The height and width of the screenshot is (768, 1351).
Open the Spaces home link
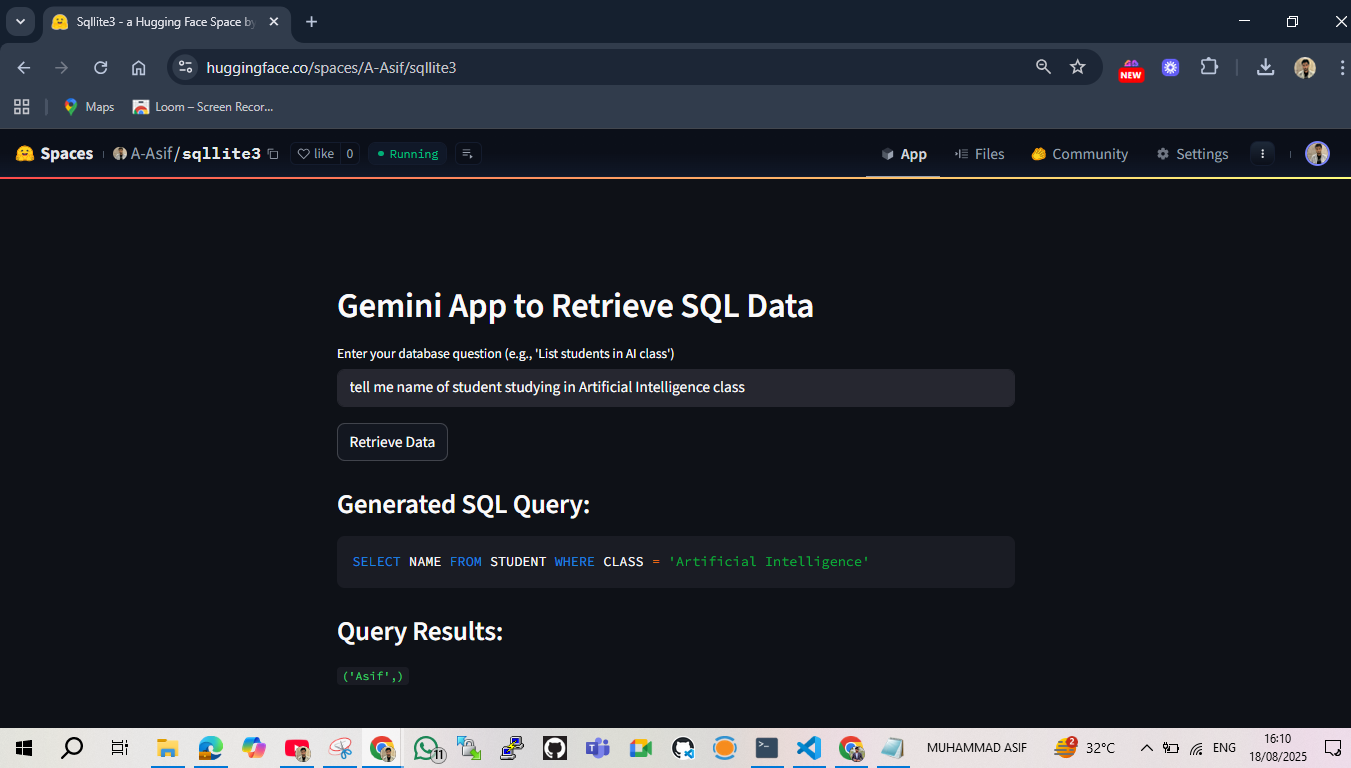(x=55, y=154)
